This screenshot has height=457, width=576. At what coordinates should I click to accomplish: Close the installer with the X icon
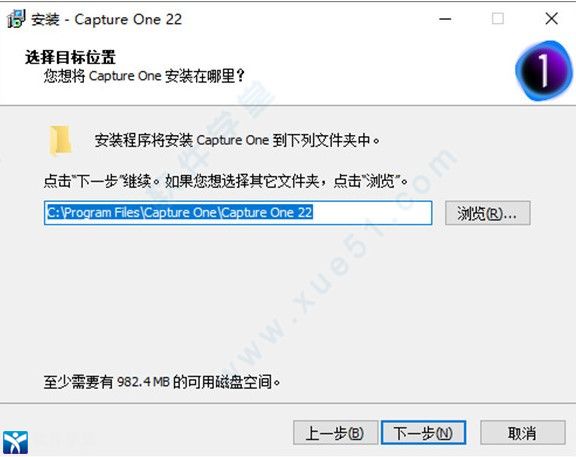pyautogui.click(x=551, y=18)
